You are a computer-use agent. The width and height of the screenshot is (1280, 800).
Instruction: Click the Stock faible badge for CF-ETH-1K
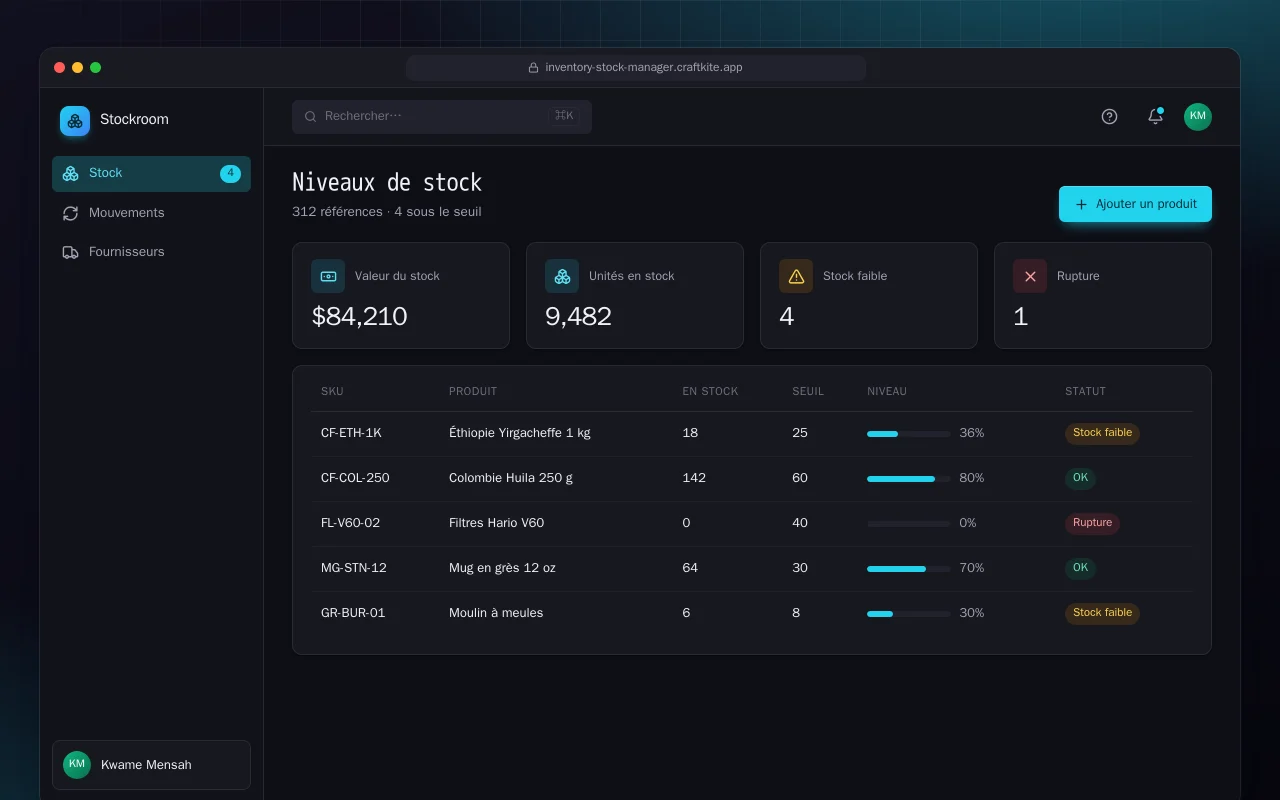1102,433
